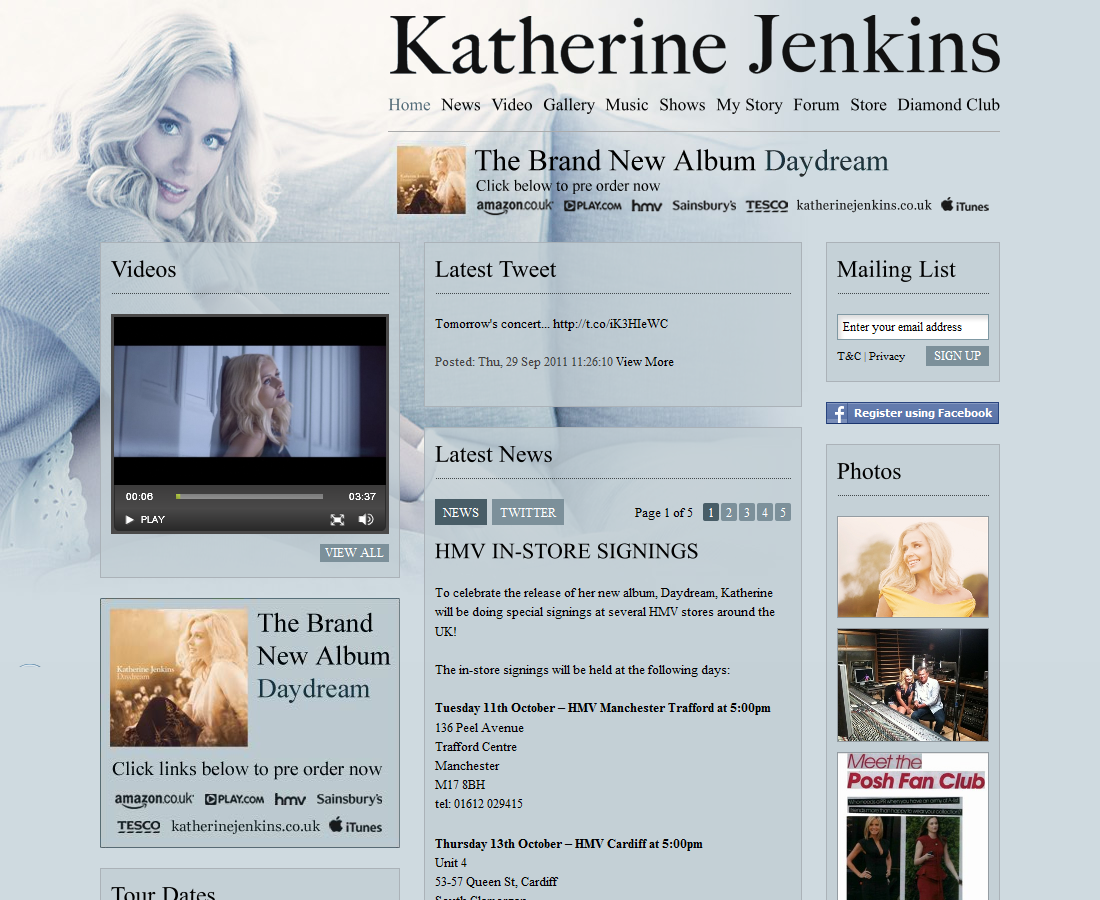Select the NEWS tab in Latest News
The image size is (1100, 900).
pos(461,512)
